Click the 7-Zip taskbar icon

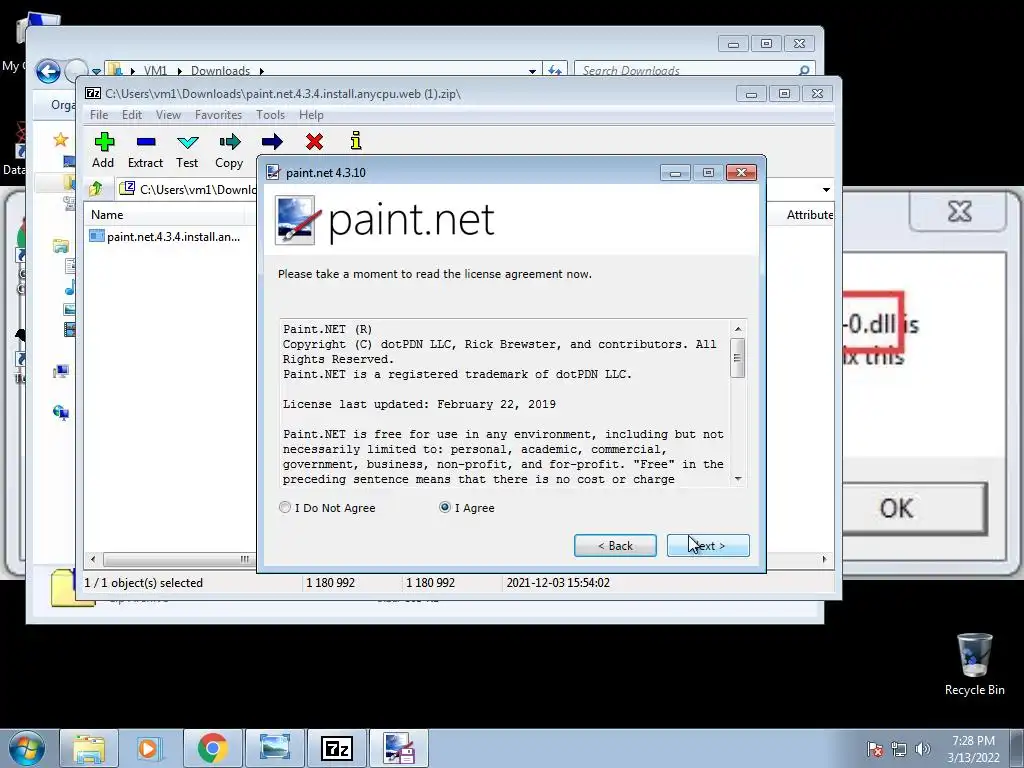point(337,748)
